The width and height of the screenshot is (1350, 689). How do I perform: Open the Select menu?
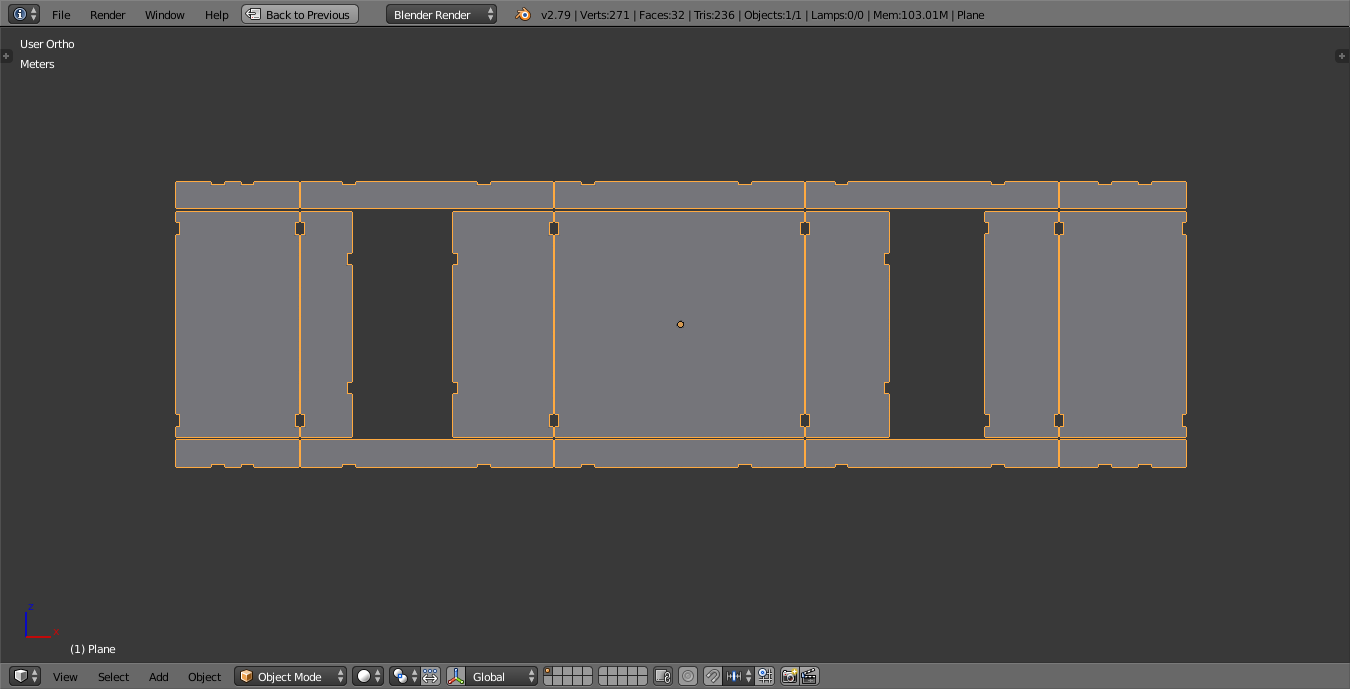point(114,677)
